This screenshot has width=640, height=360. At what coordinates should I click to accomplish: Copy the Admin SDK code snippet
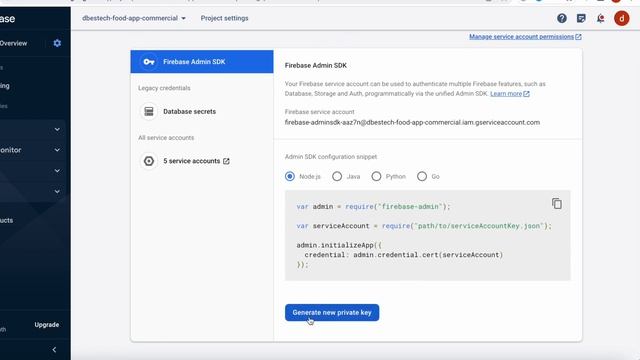pyautogui.click(x=557, y=203)
